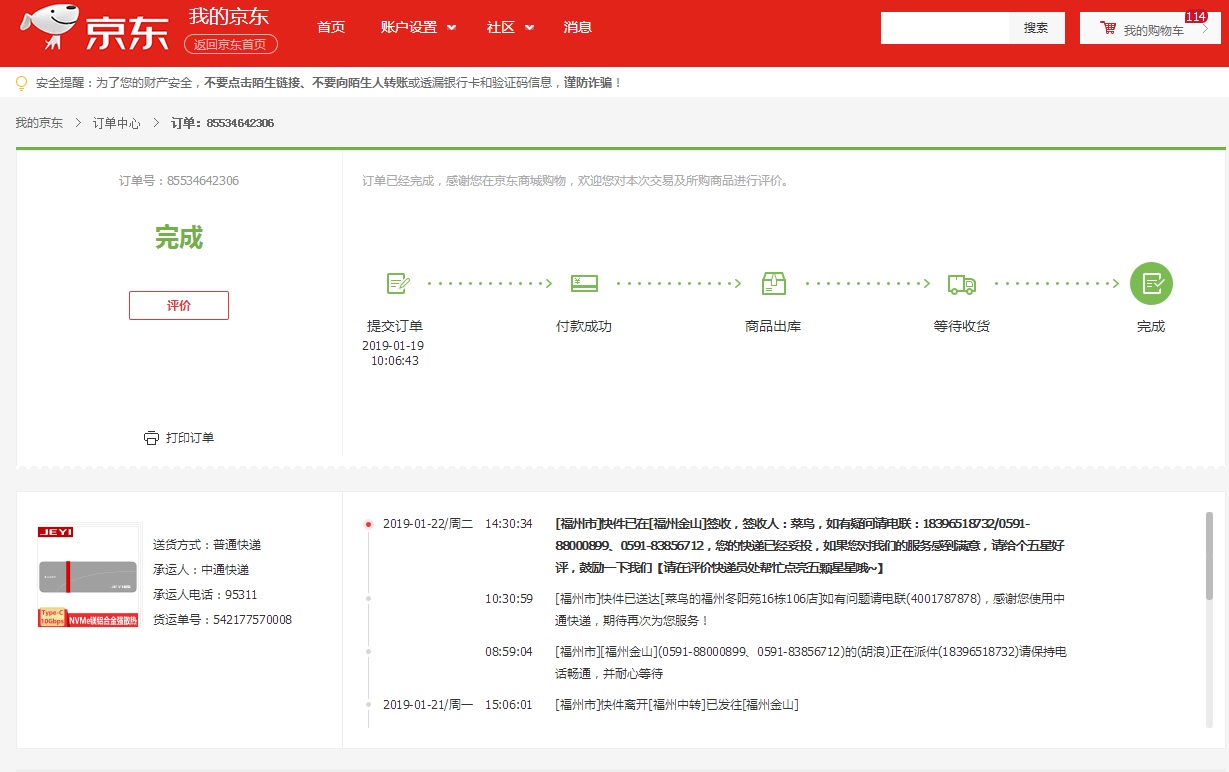The height and width of the screenshot is (772, 1229).
Task: Expand the 社区 dropdown menu
Action: tap(510, 27)
